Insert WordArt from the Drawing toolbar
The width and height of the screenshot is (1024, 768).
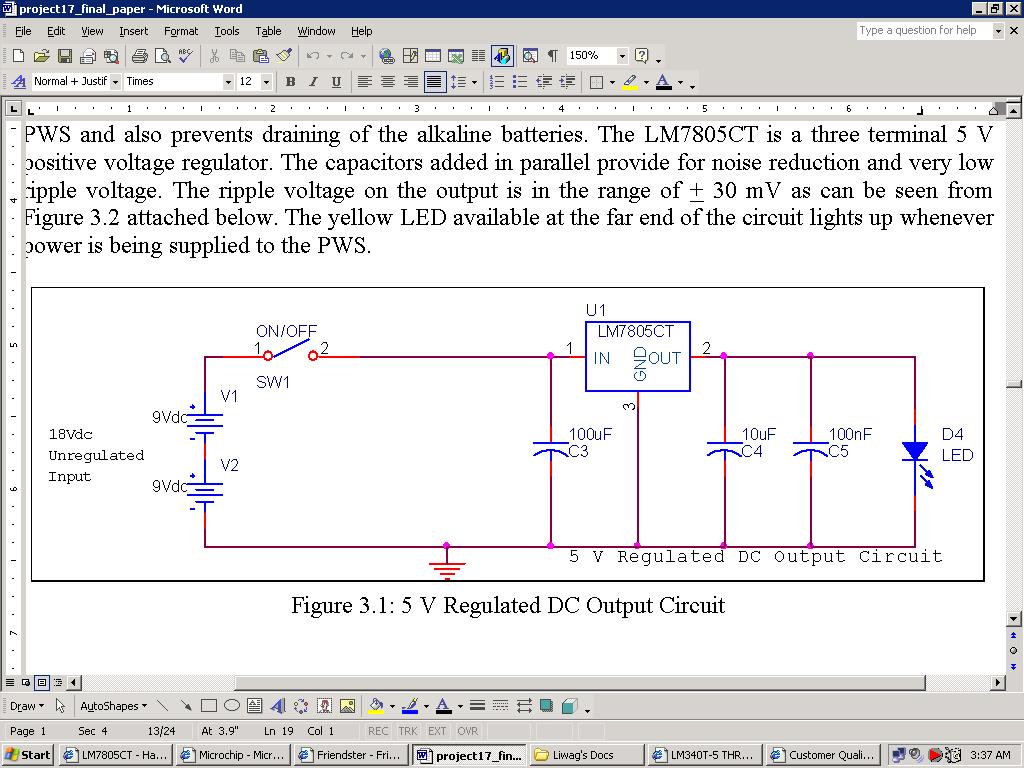point(278,706)
